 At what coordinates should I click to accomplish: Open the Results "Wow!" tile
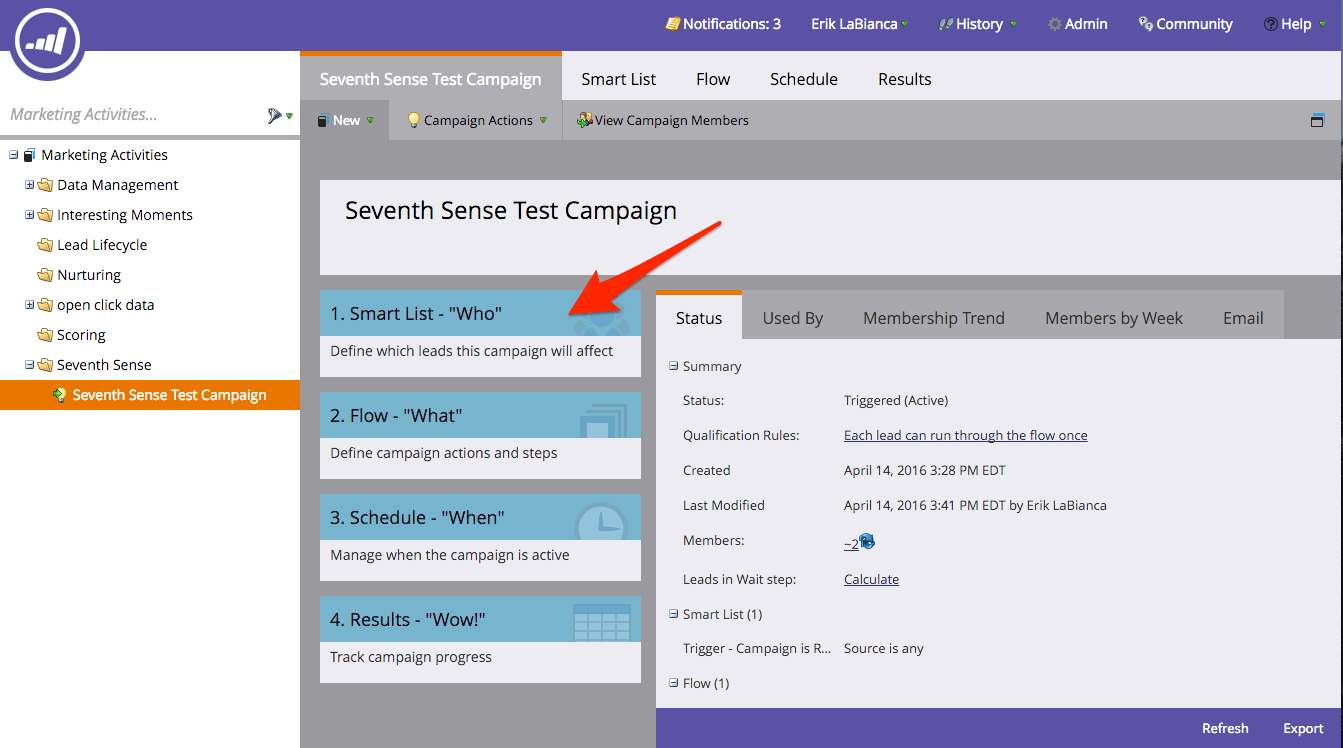(x=480, y=639)
